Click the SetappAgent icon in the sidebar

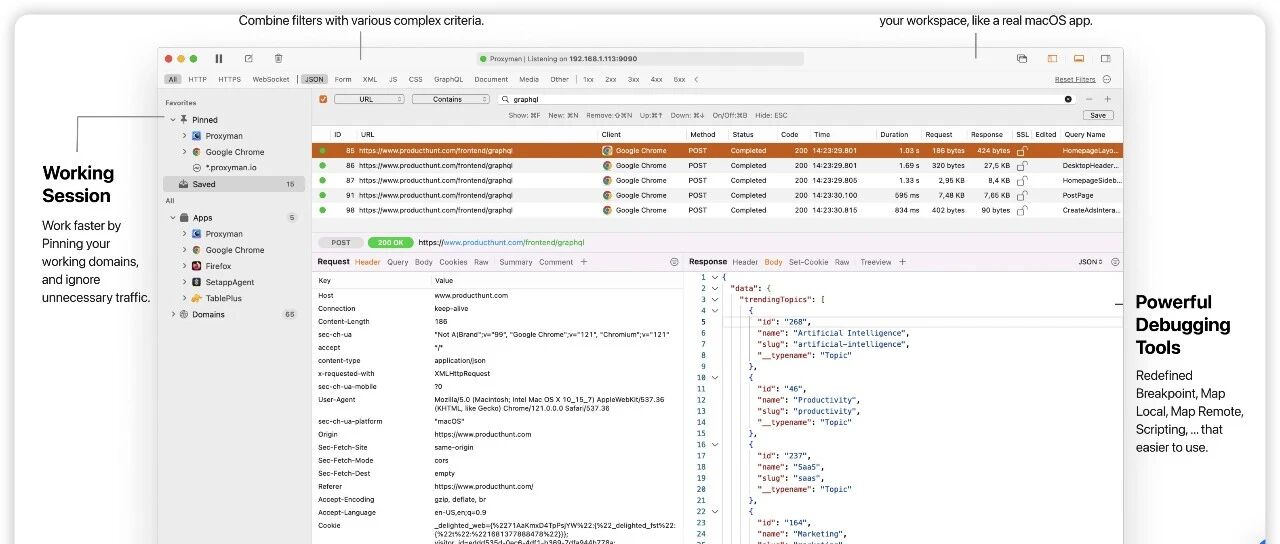pos(197,282)
